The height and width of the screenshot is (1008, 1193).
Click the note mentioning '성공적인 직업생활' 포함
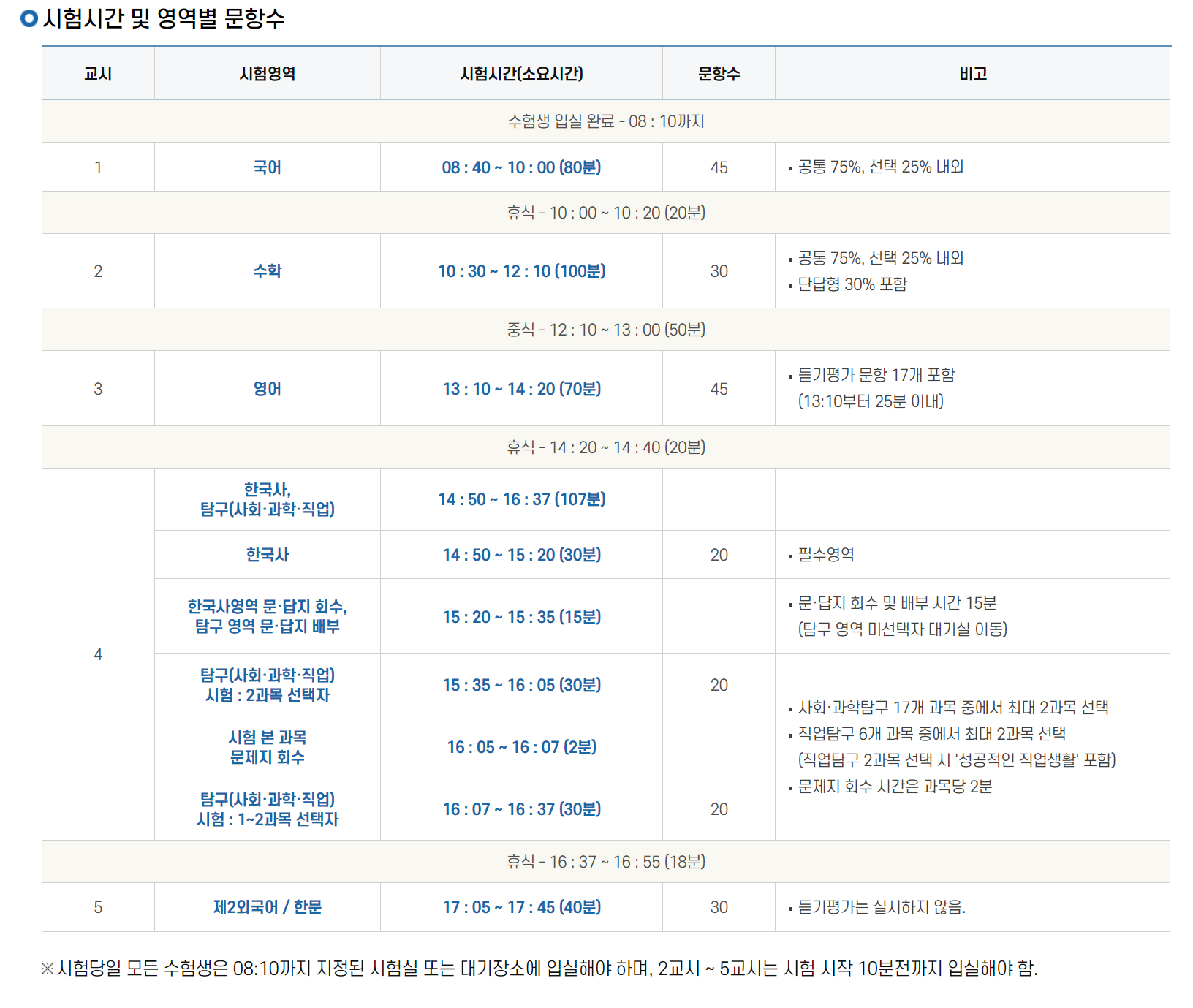click(957, 760)
